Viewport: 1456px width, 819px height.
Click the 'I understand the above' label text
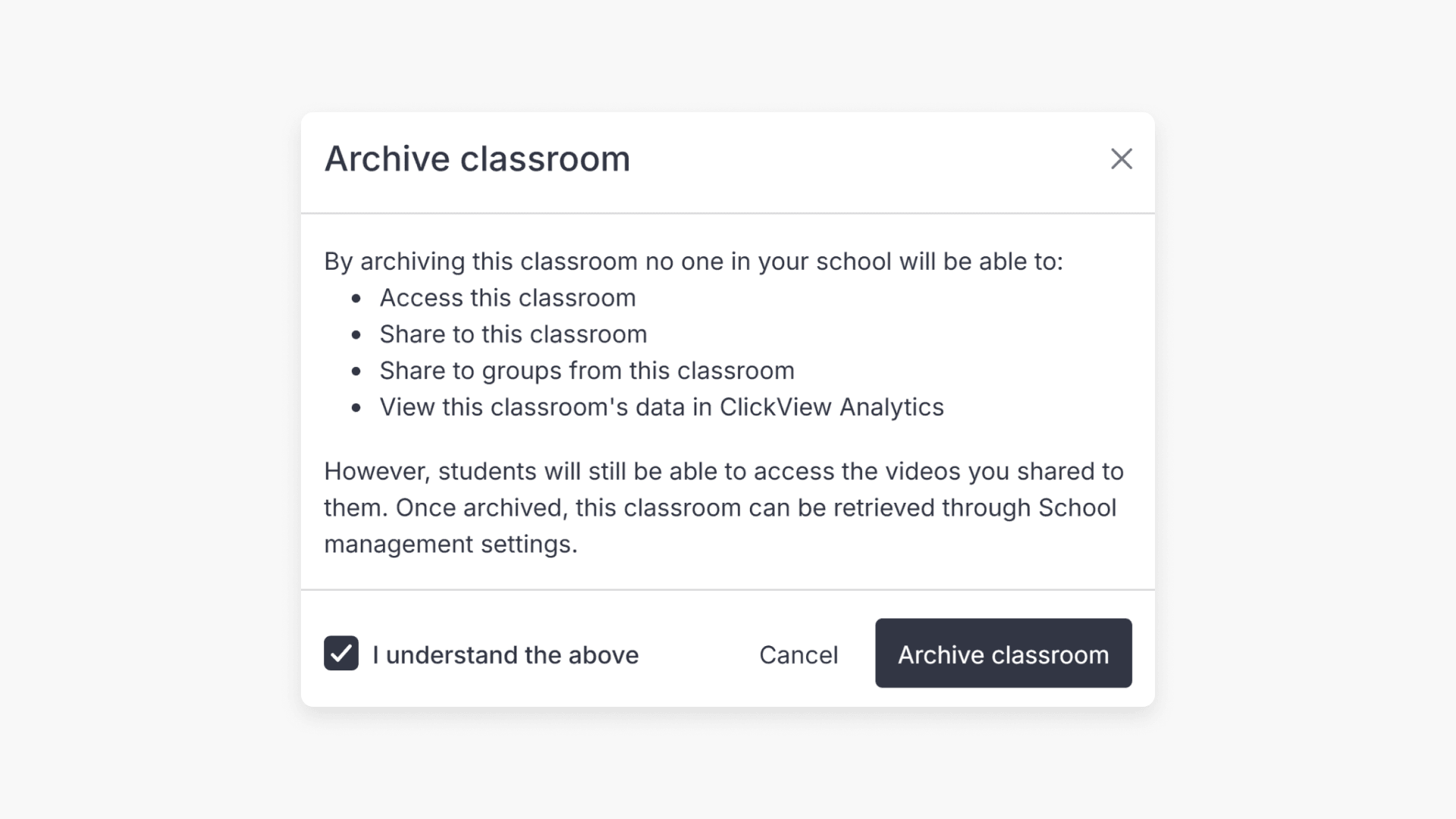tap(505, 655)
